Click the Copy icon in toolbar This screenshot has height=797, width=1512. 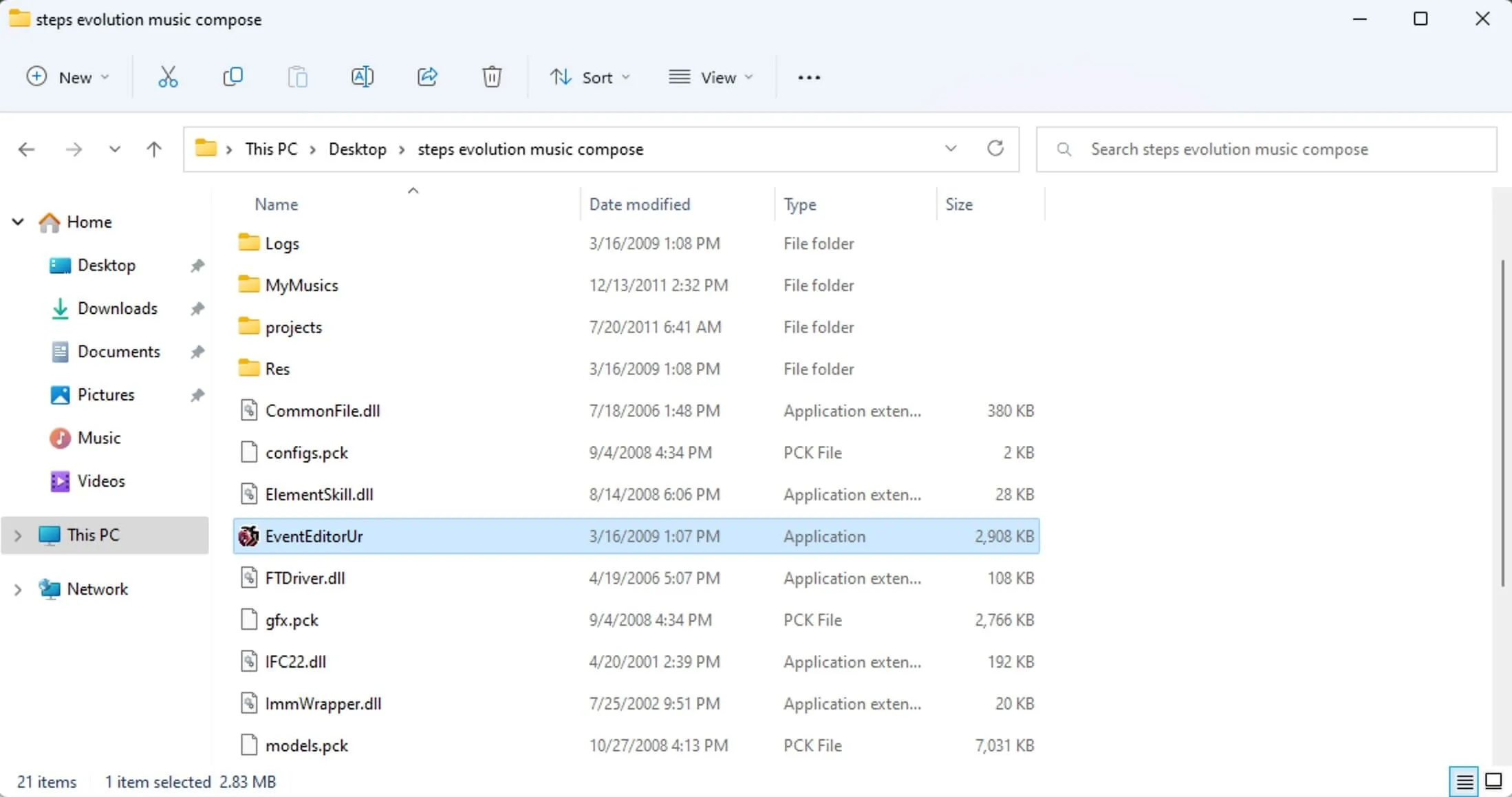coord(233,77)
